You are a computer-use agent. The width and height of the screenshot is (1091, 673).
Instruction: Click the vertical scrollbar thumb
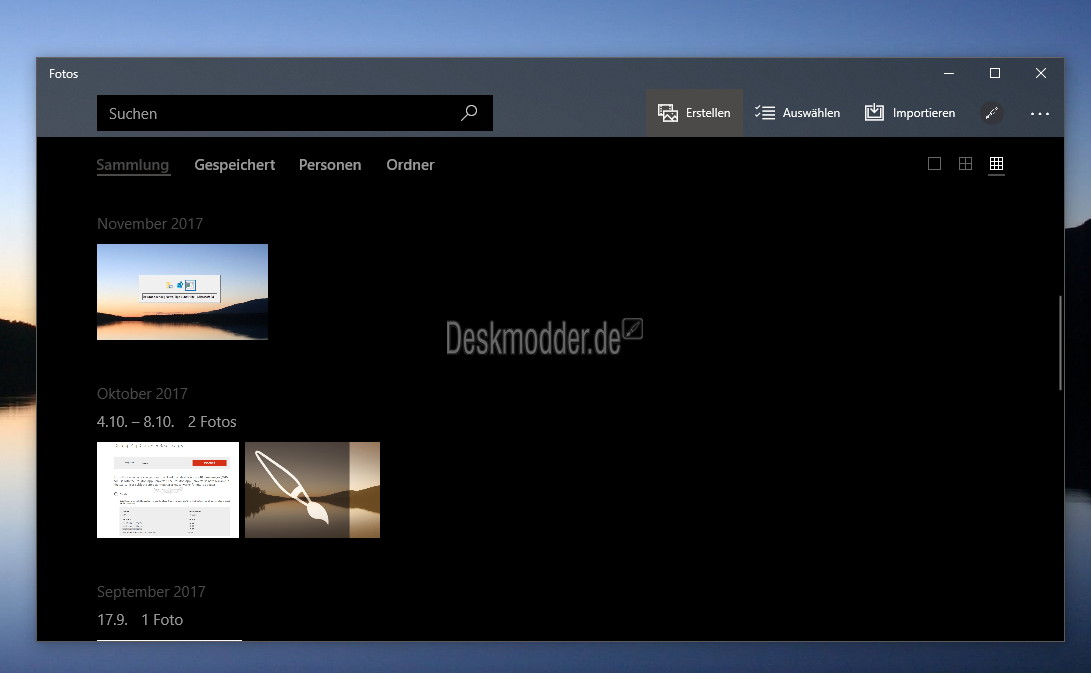click(1060, 343)
